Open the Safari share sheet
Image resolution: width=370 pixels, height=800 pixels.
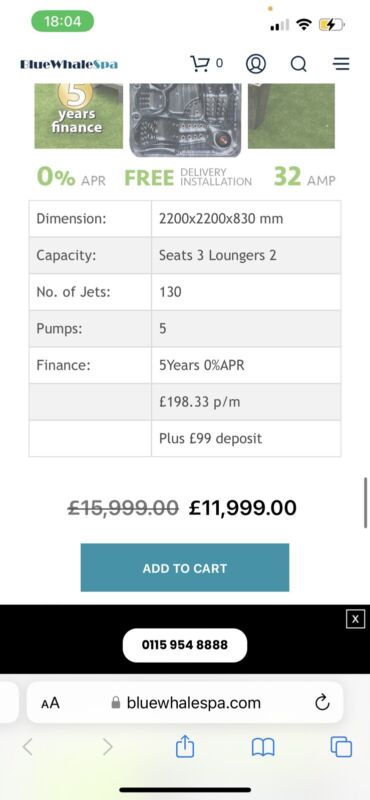(185, 746)
